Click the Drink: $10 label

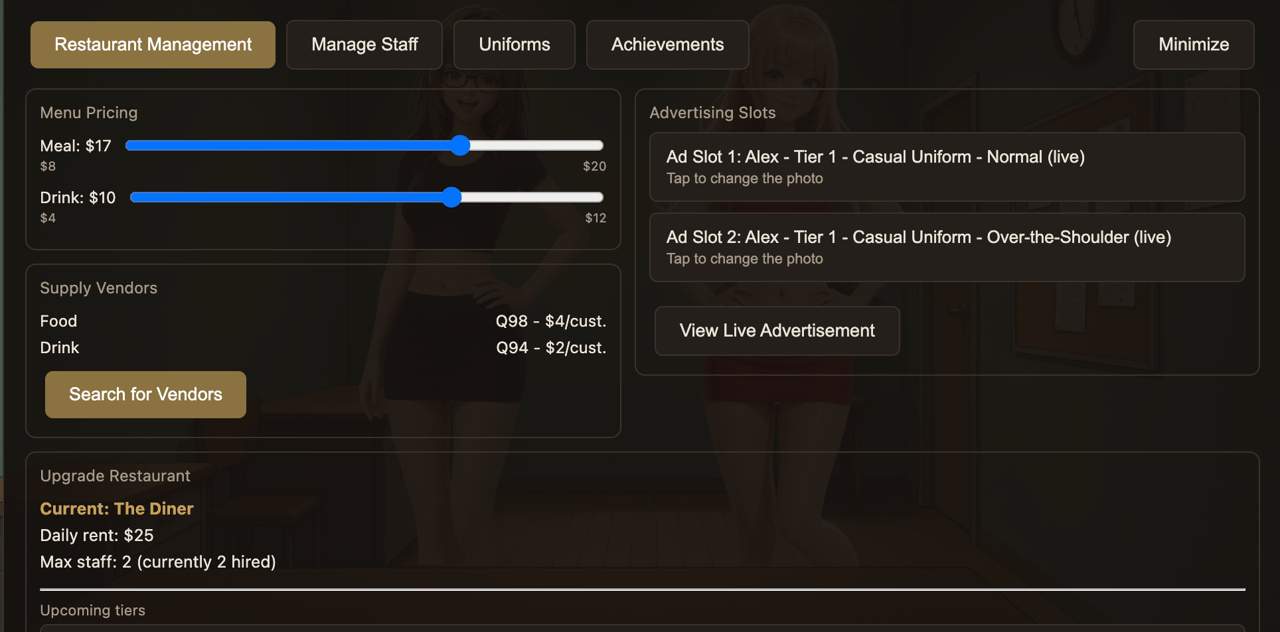[x=78, y=198]
